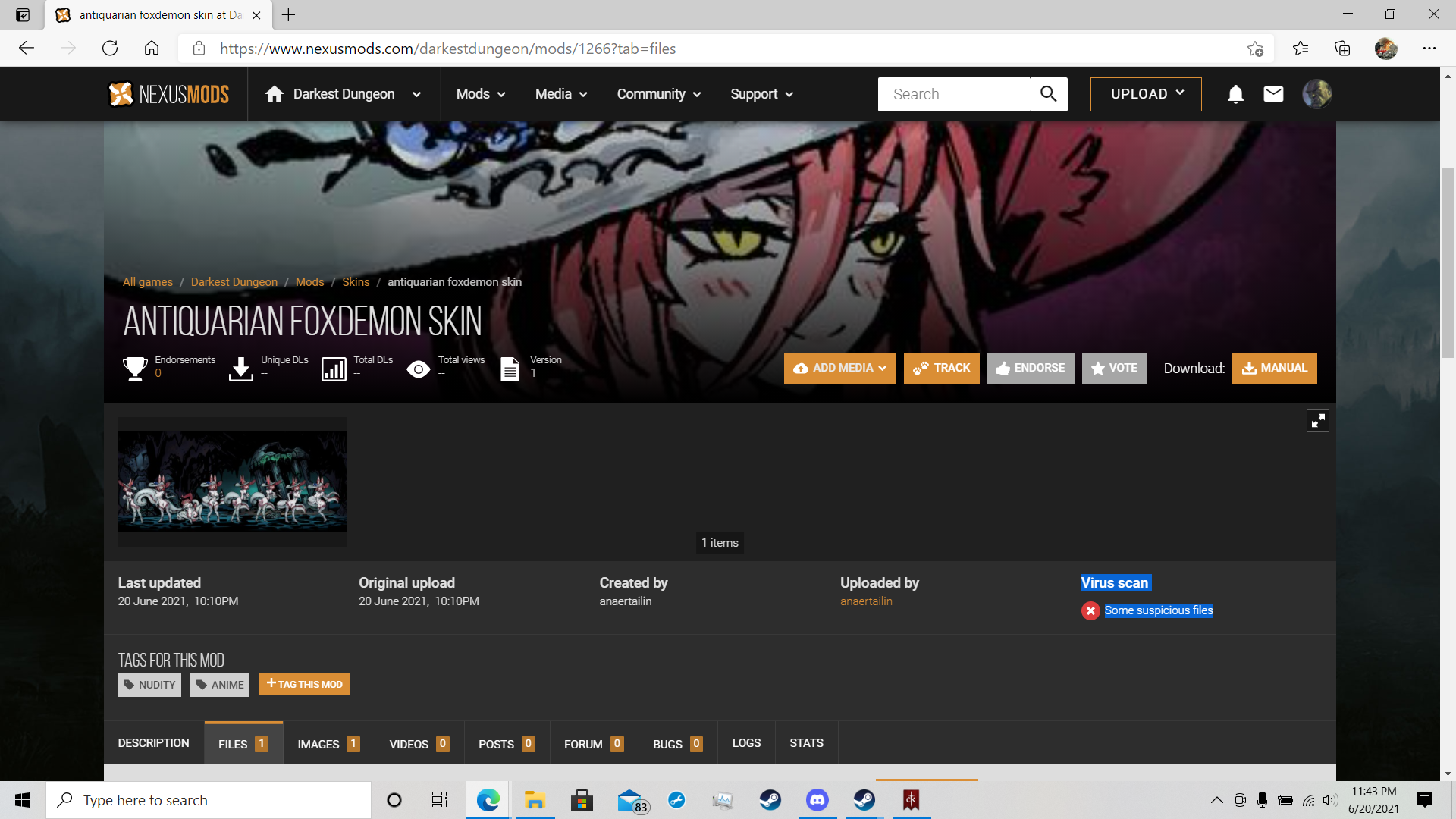Expand the Media menu
The image size is (1456, 819).
pos(561,94)
